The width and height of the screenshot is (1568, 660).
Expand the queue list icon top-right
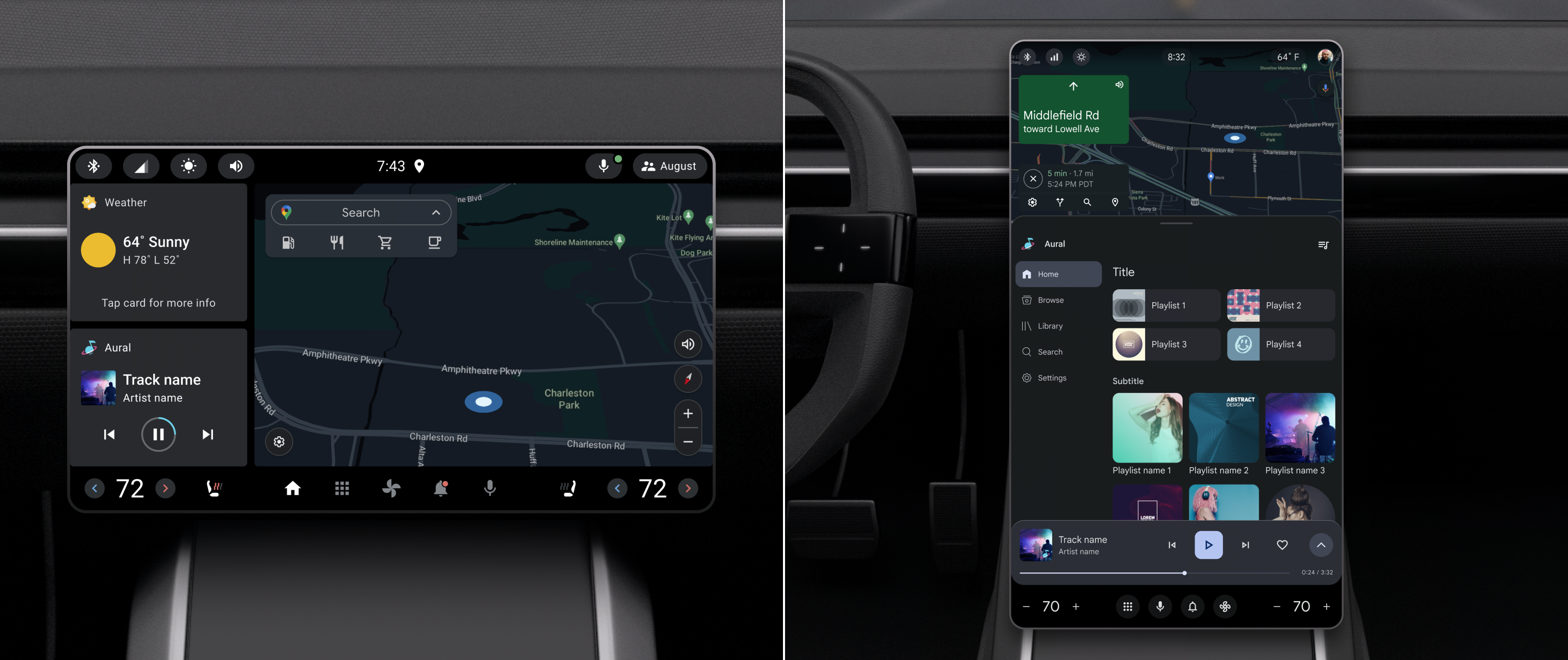click(1323, 244)
